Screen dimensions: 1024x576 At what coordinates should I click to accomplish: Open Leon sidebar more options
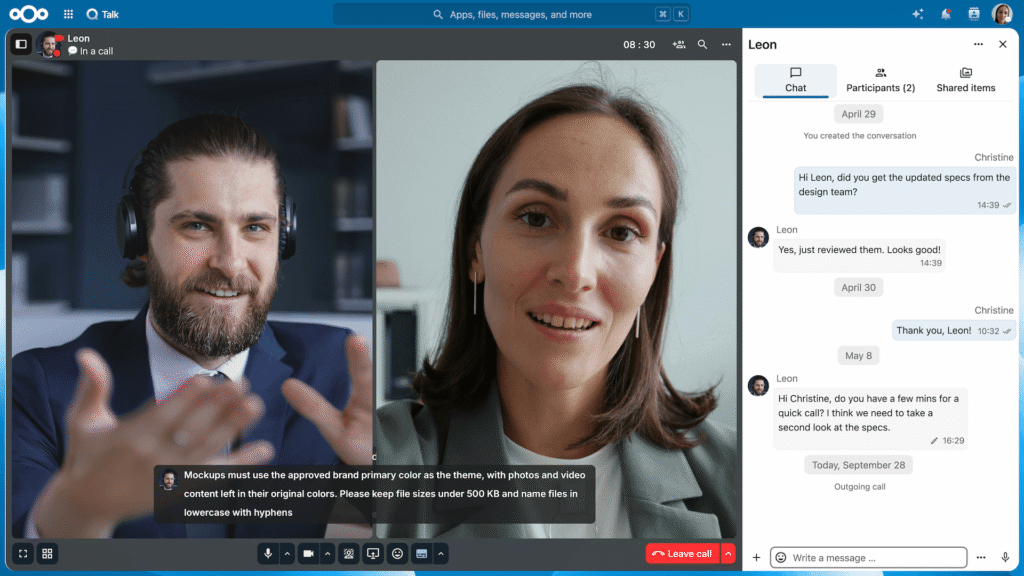(x=978, y=44)
